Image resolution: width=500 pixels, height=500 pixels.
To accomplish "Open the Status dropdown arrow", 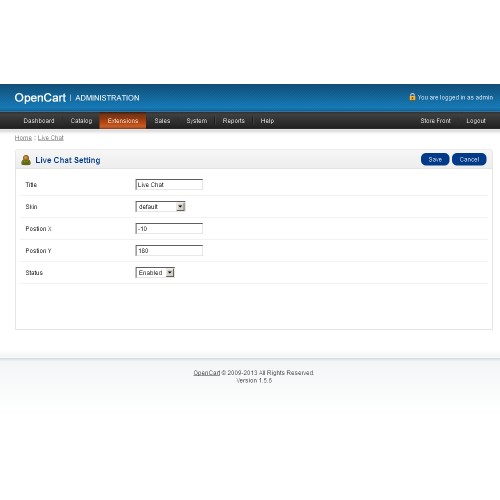I will coord(170,273).
